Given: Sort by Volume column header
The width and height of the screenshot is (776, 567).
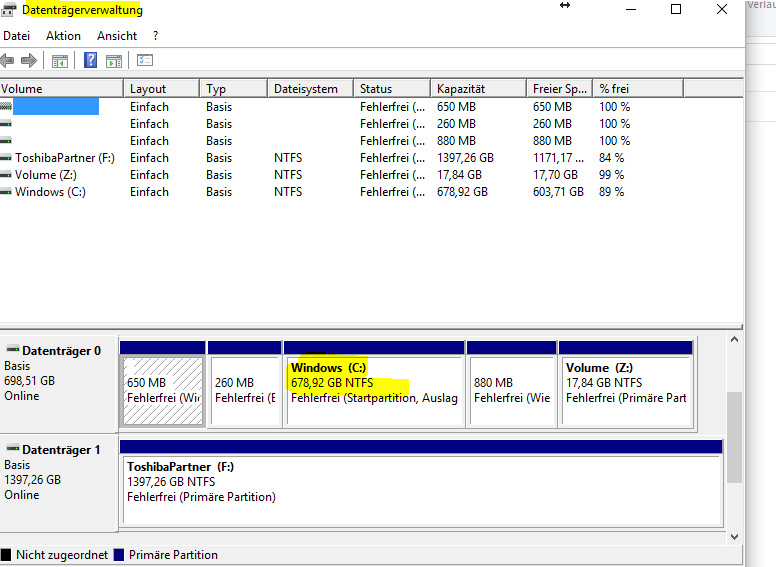Looking at the screenshot, I should (x=61, y=89).
